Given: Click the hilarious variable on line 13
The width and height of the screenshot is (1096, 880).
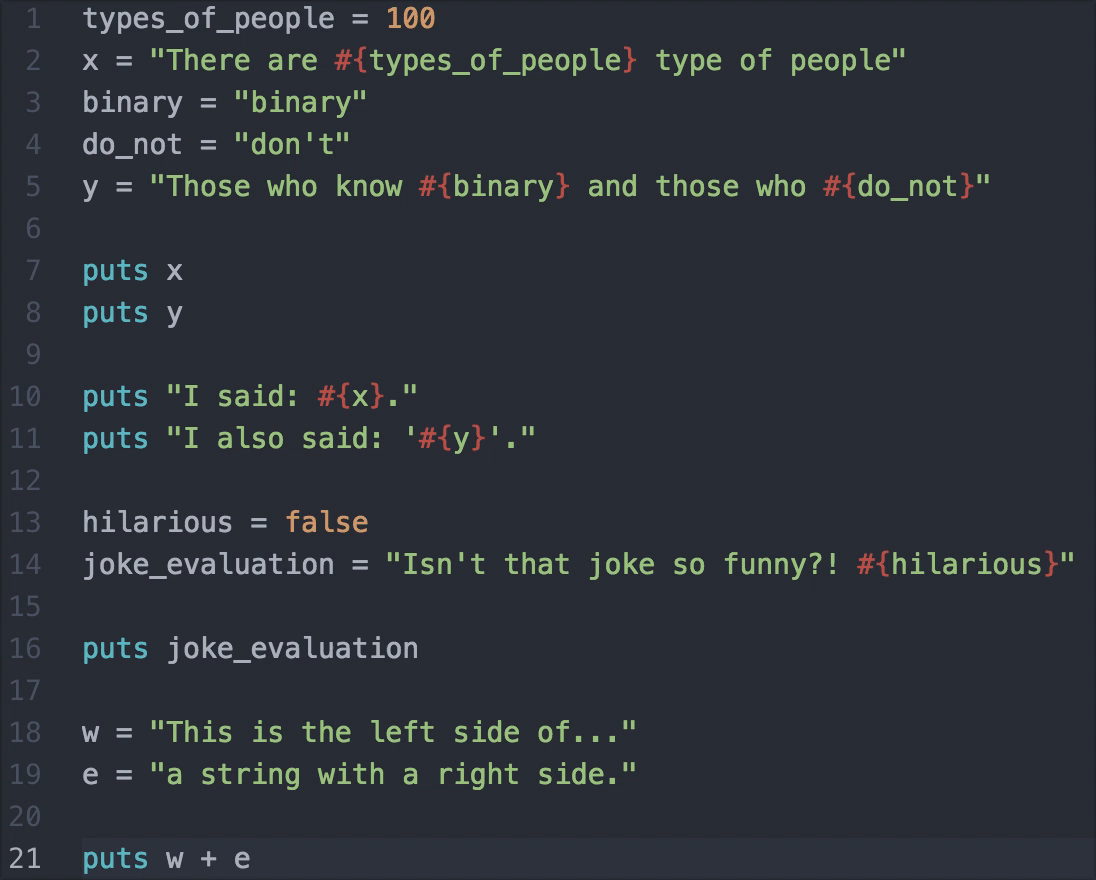Looking at the screenshot, I should point(157,522).
